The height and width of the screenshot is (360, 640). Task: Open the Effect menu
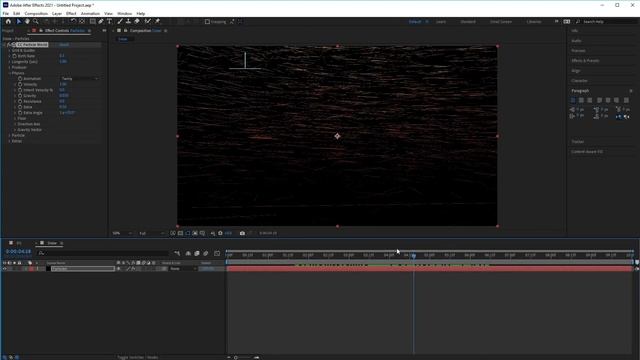point(71,13)
